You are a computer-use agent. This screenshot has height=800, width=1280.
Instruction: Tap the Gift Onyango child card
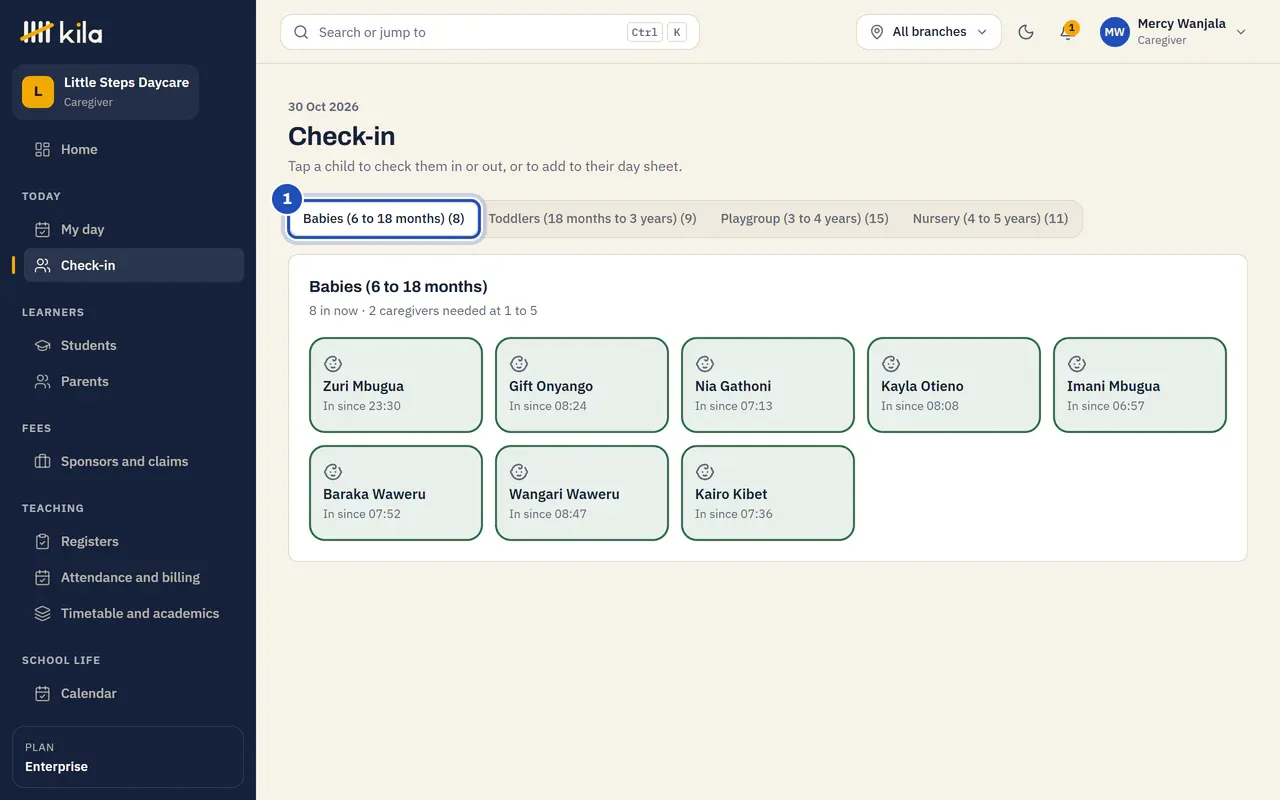pos(582,385)
